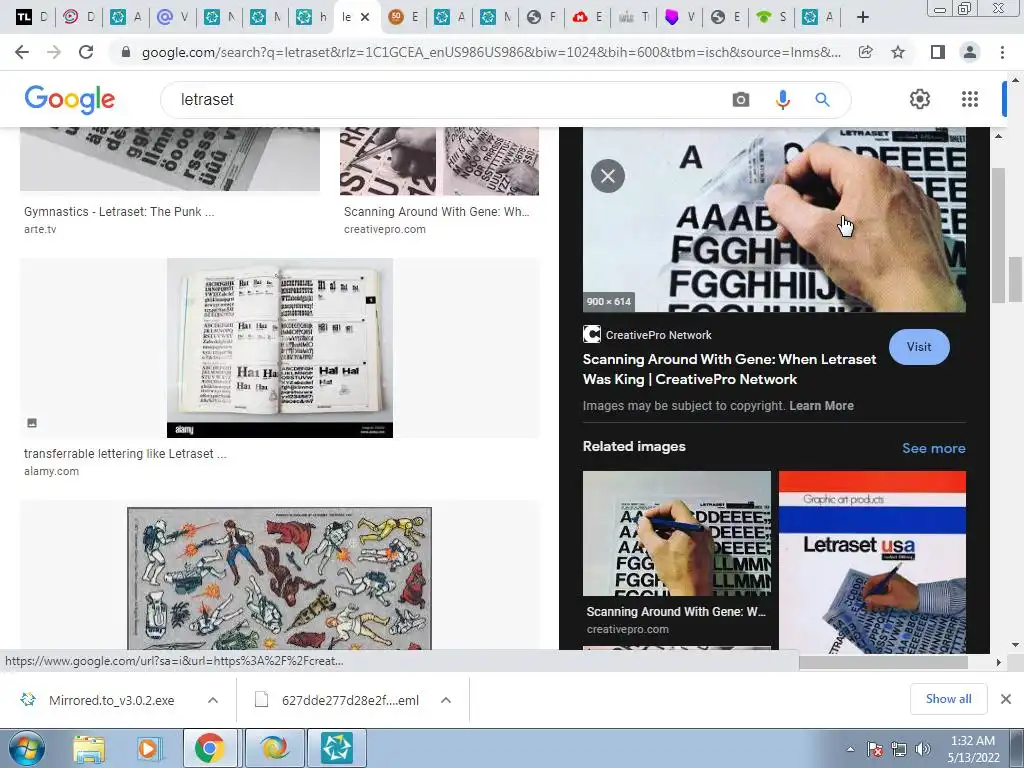
Task: Close the active letraset tab
Action: (365, 18)
